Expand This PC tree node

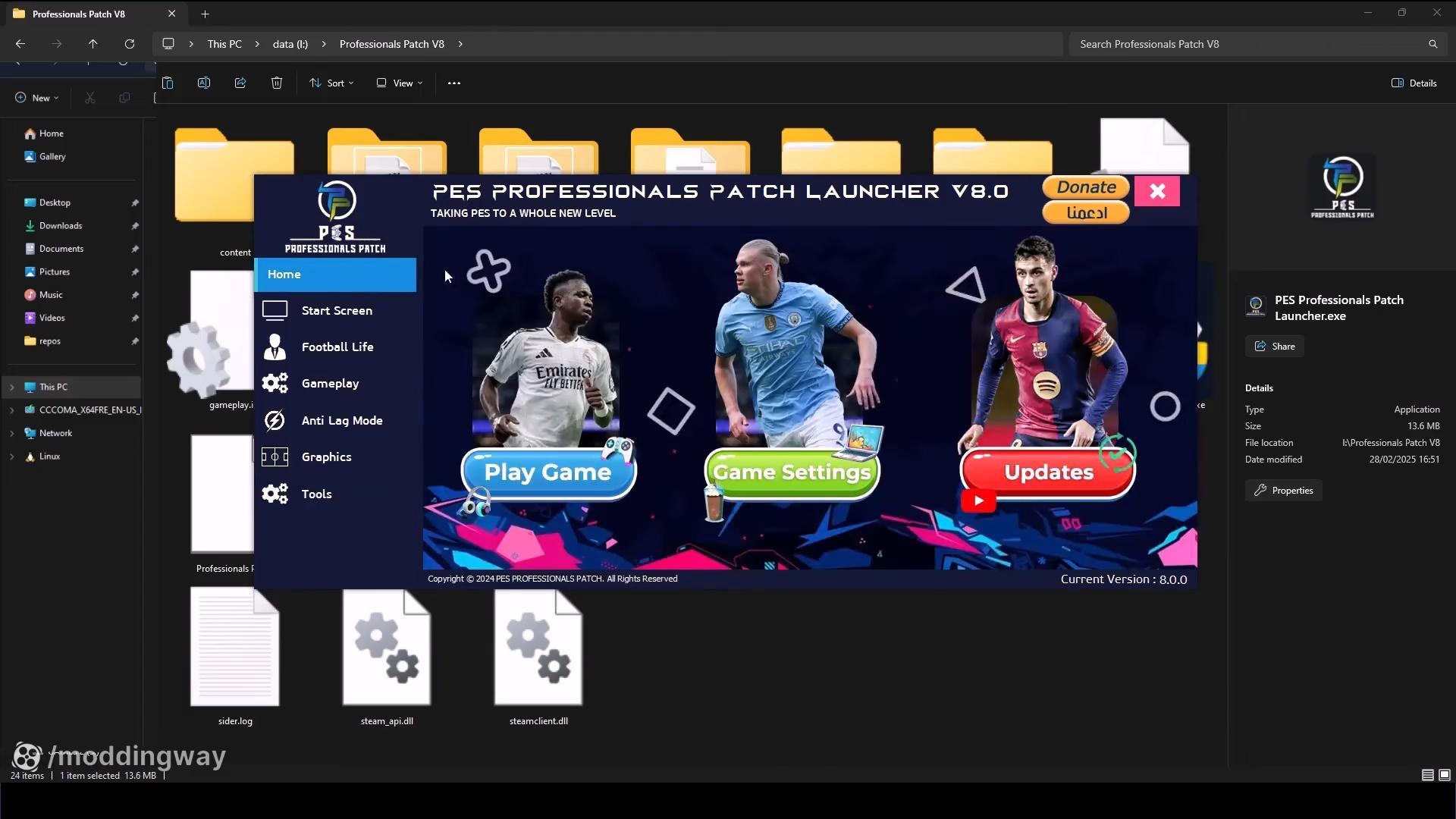pyautogui.click(x=11, y=387)
